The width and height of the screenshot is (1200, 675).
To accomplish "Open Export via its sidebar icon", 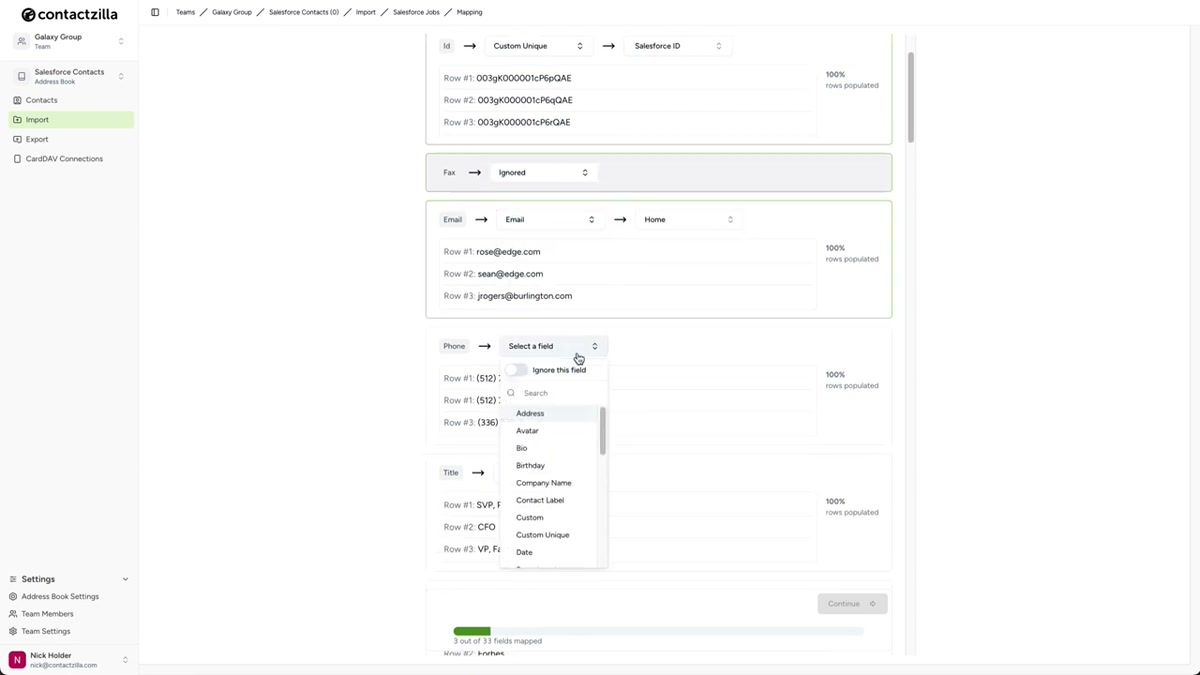I will (x=17, y=139).
